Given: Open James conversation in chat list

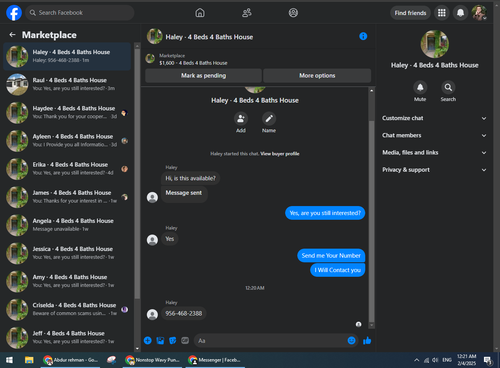Looking at the screenshot, I should pyautogui.click(x=67, y=197).
